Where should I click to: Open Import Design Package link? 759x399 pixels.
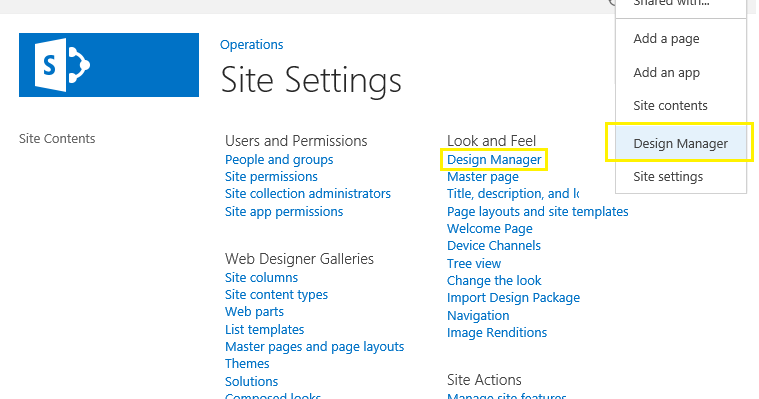click(513, 298)
